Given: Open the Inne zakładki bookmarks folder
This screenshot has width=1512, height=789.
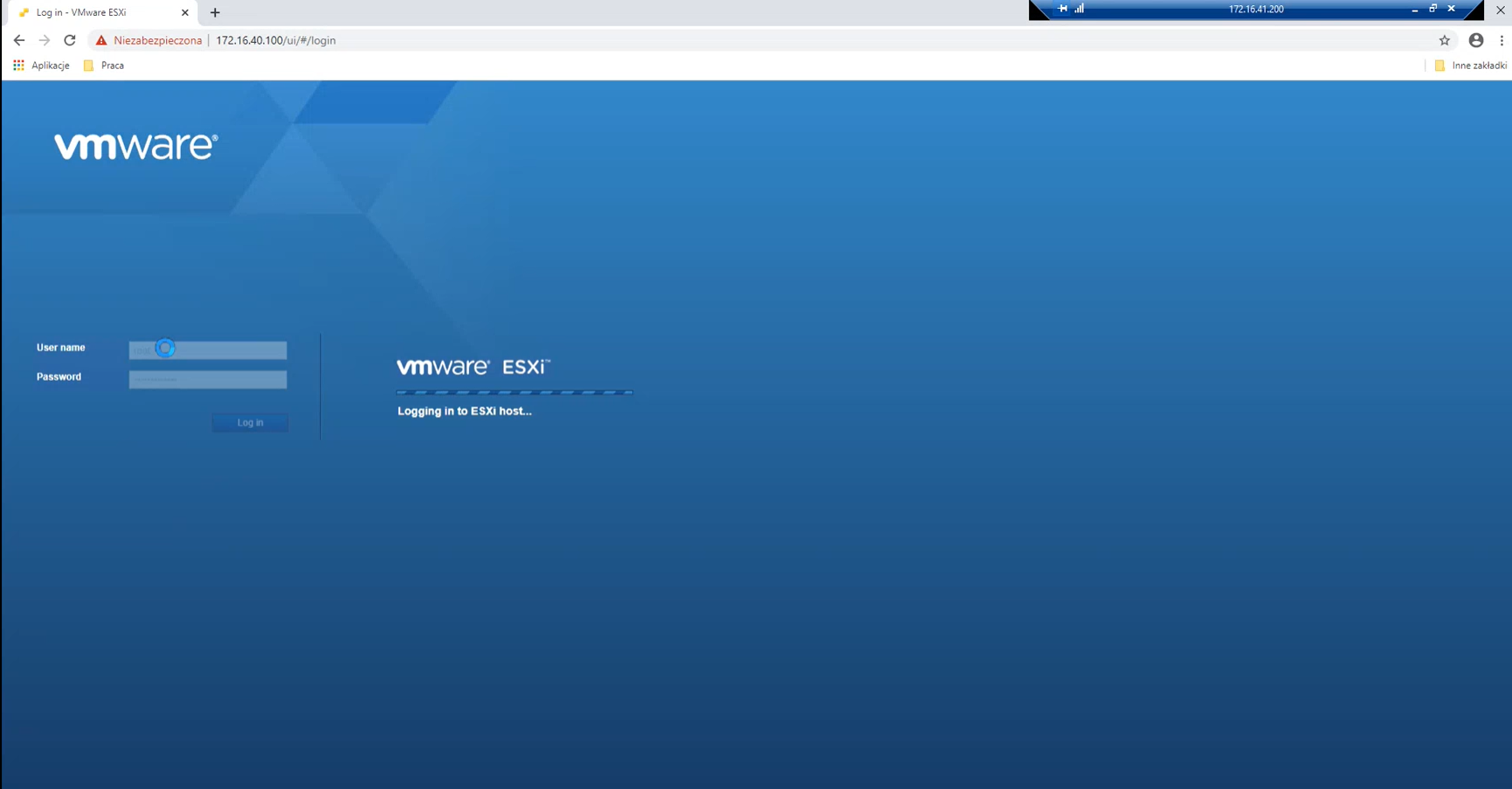Looking at the screenshot, I should pos(1471,66).
